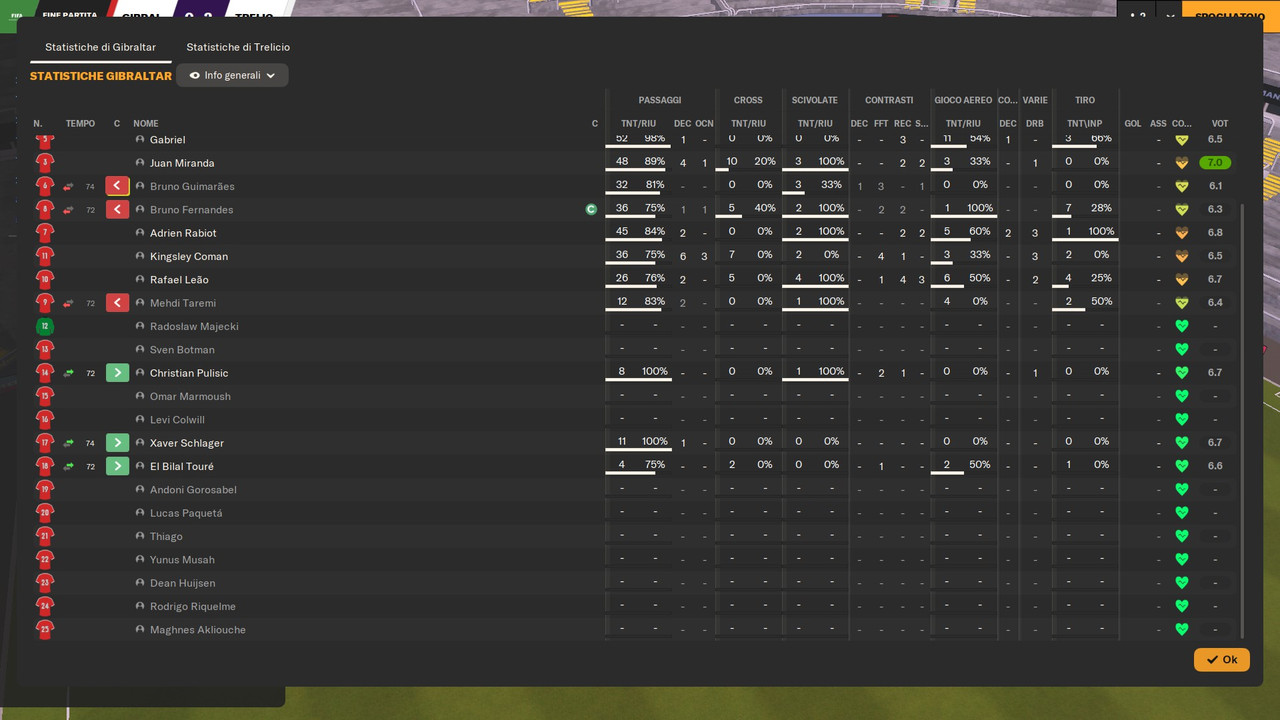Click condition heart icon for Rafael Leão
The height and width of the screenshot is (720, 1280).
[x=1181, y=279]
